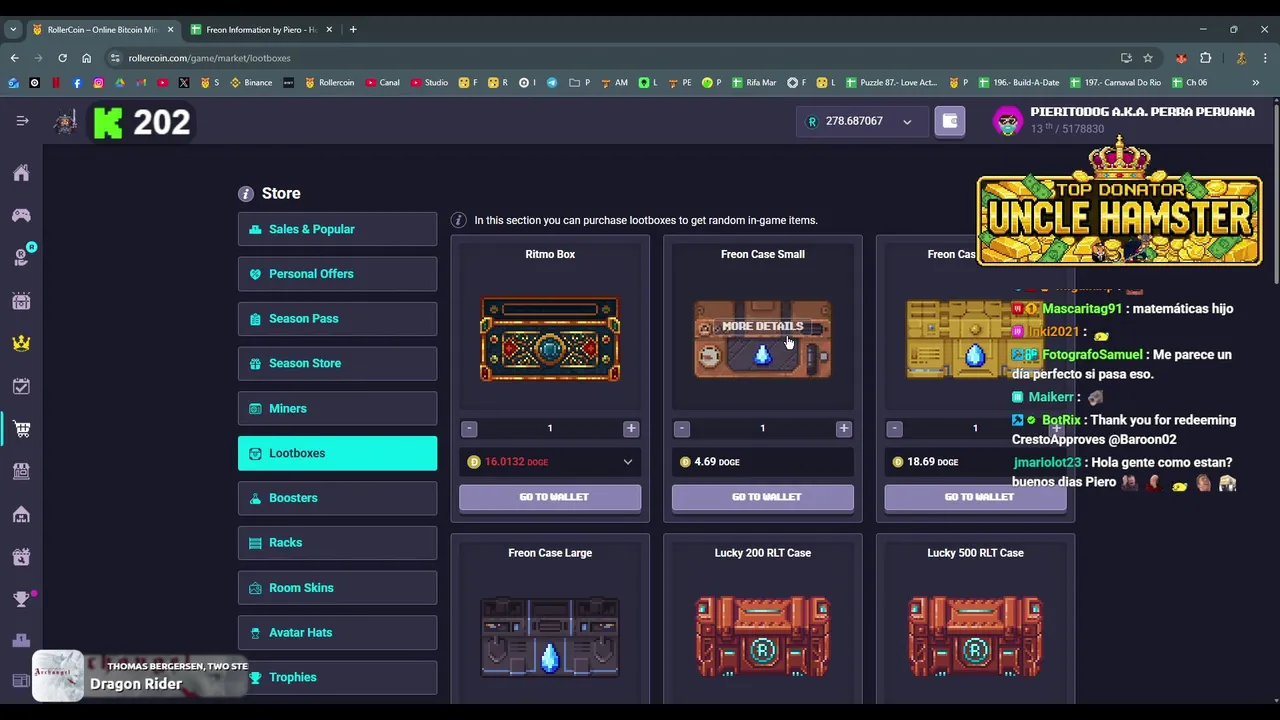Open the calendar-check tasks icon in sidebar
This screenshot has height=720, width=1280.
[x=21, y=386]
